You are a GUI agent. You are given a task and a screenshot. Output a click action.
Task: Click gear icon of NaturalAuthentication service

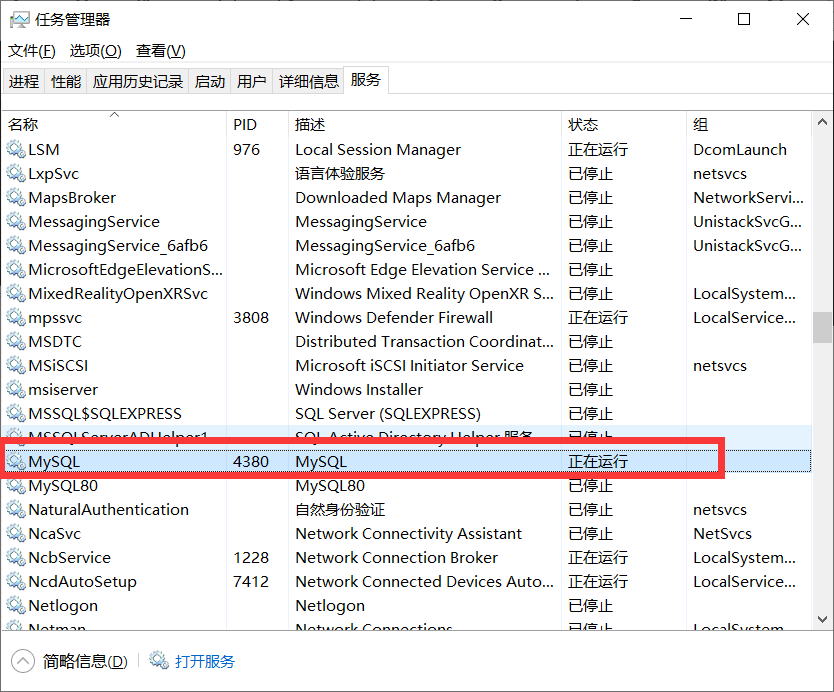click(16, 510)
